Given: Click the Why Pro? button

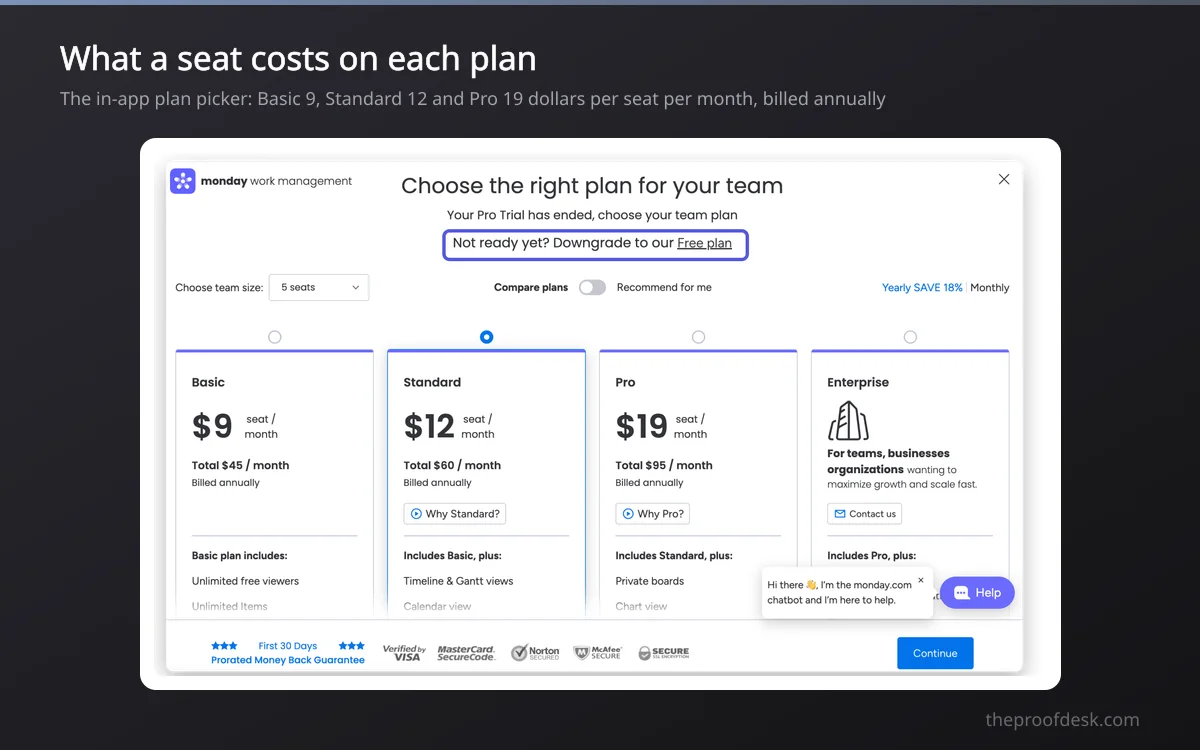Looking at the screenshot, I should pos(652,514).
